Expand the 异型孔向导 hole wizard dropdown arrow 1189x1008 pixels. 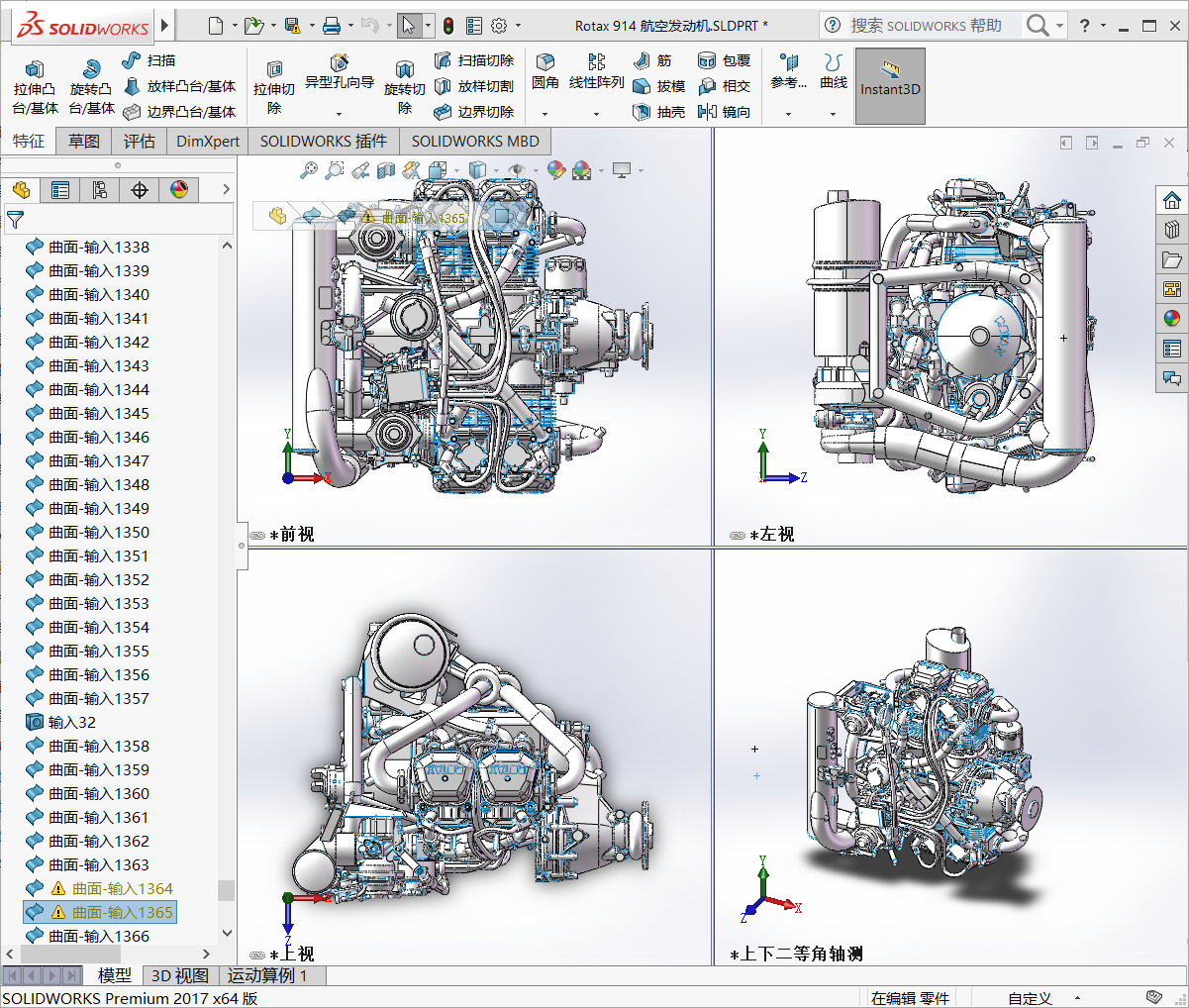tap(339, 114)
